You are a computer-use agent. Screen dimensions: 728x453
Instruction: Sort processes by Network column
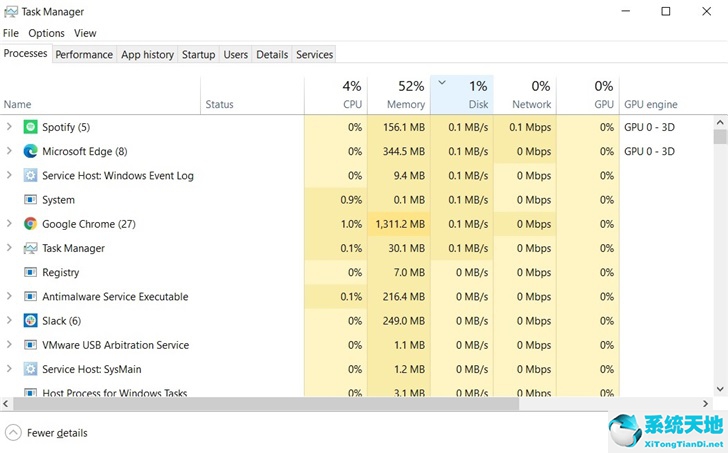(525, 95)
